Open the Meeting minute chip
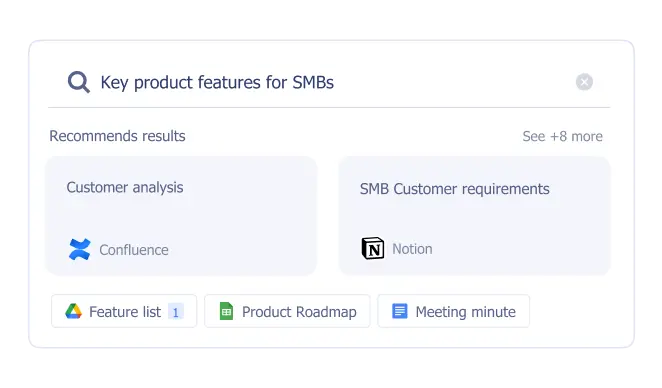 [x=453, y=311]
